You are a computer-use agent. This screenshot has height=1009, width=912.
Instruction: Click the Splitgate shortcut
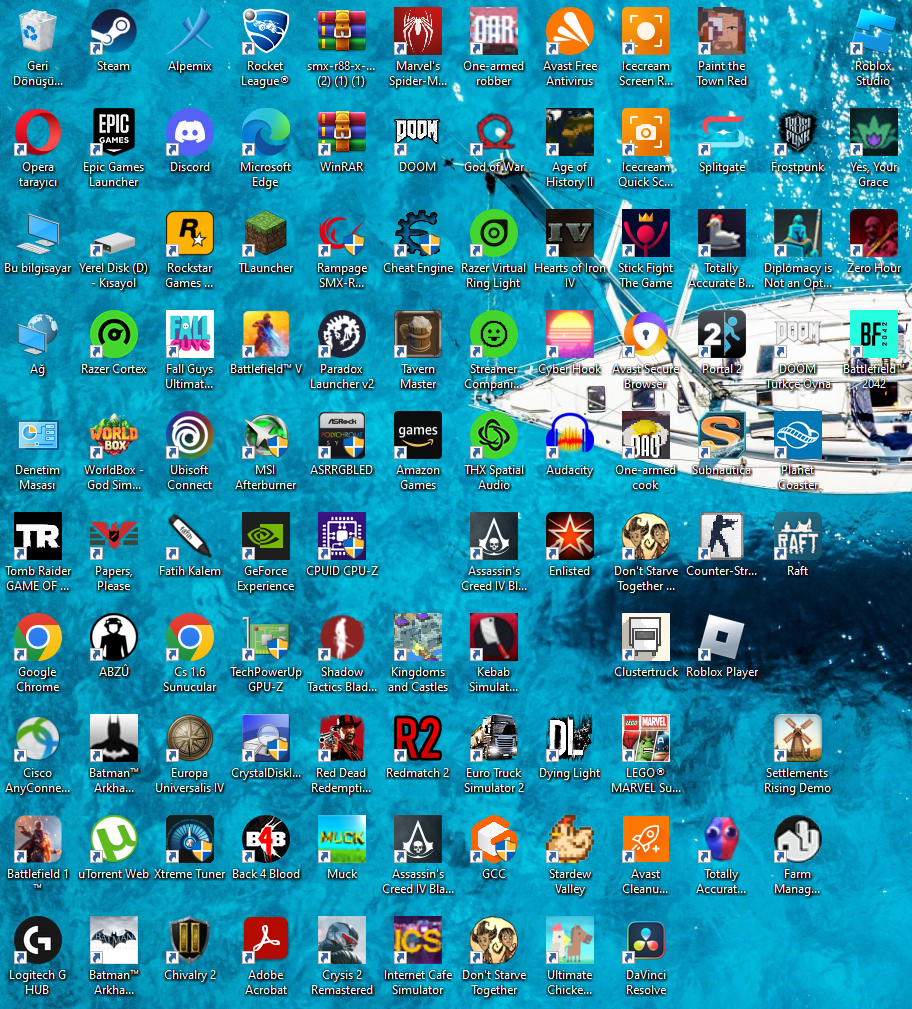click(721, 133)
